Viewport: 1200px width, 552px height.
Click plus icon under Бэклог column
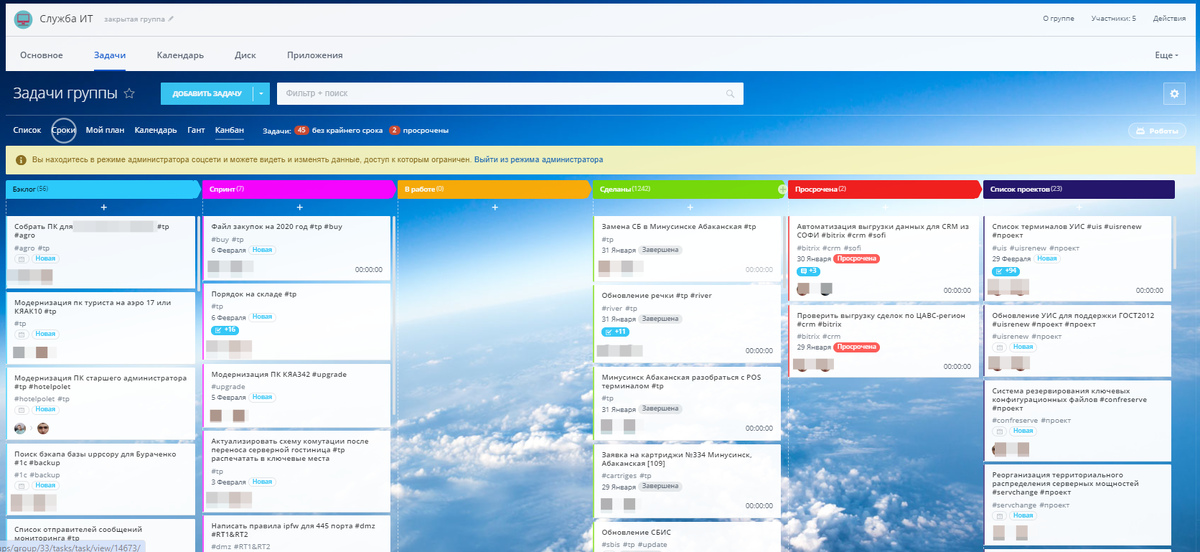pos(104,207)
